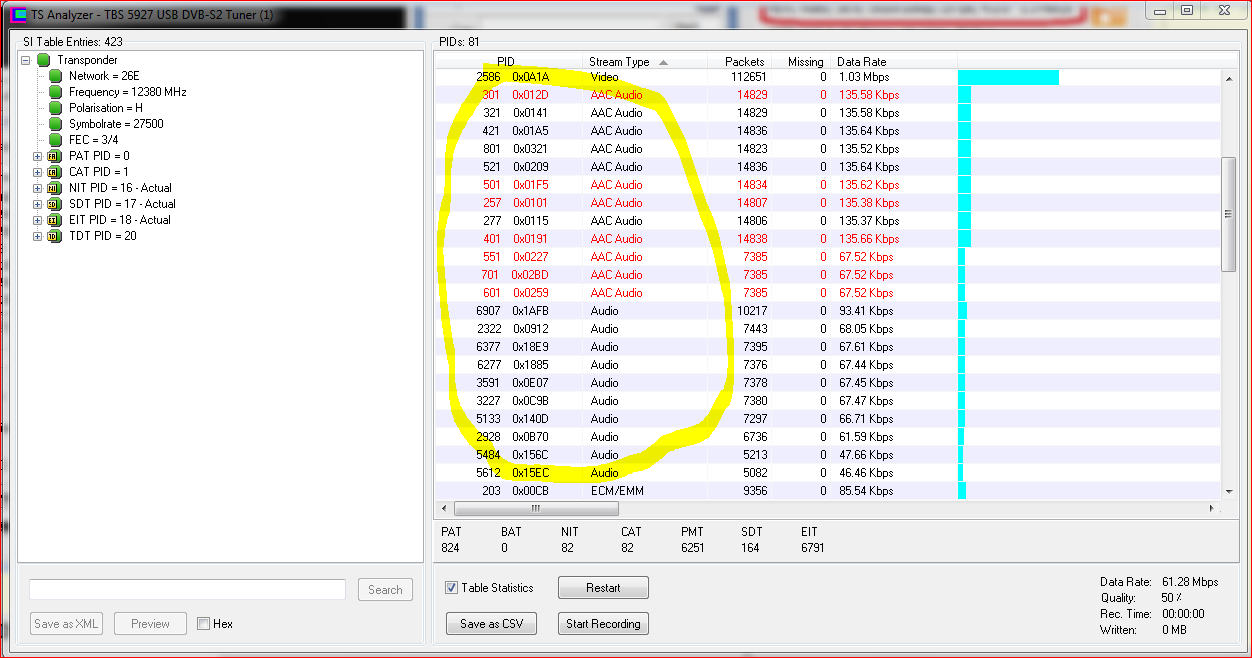Screen dimensions: 1252x658
Task: Click the PAT PID table icon
Action: [55, 156]
